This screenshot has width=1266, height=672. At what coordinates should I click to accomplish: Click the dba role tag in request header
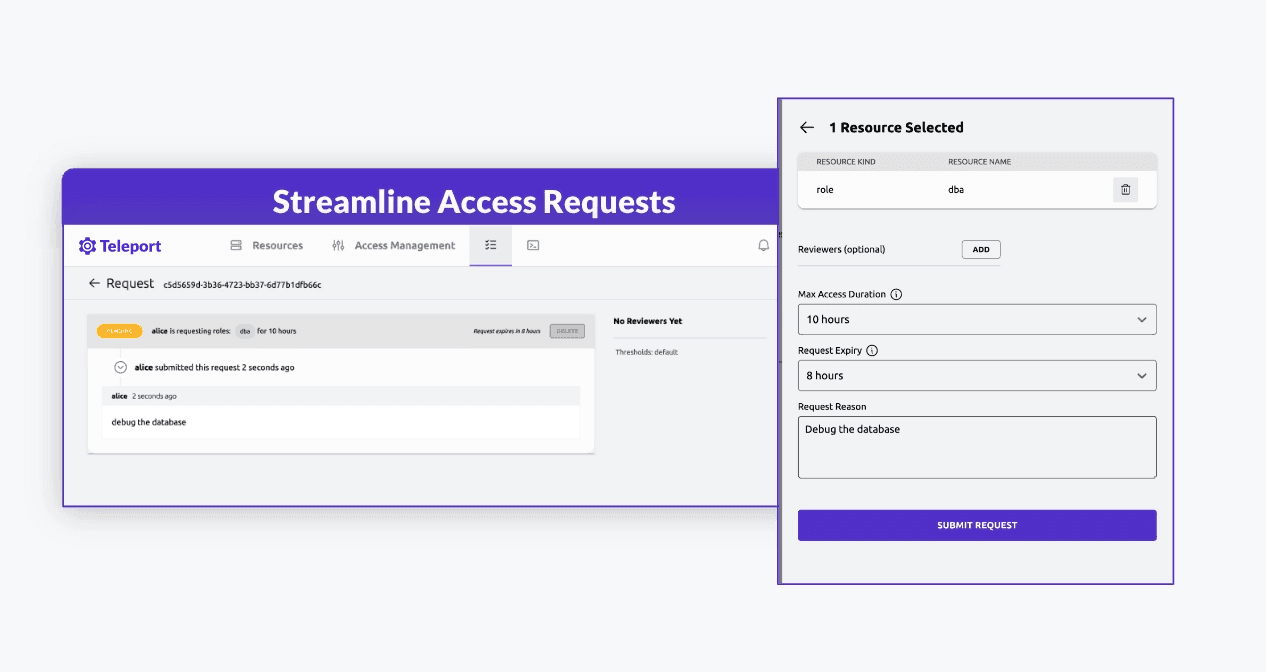pyautogui.click(x=243, y=331)
